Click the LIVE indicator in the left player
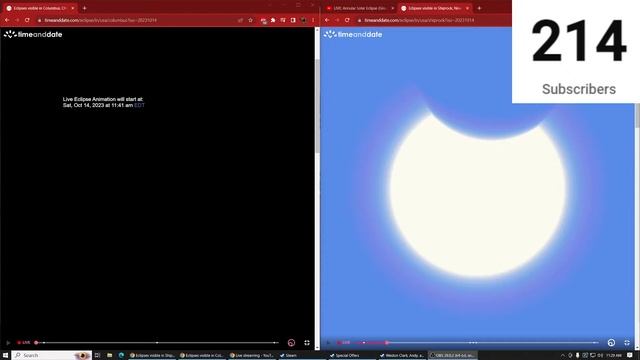Viewport: 640px width, 360px height. click(x=24, y=342)
